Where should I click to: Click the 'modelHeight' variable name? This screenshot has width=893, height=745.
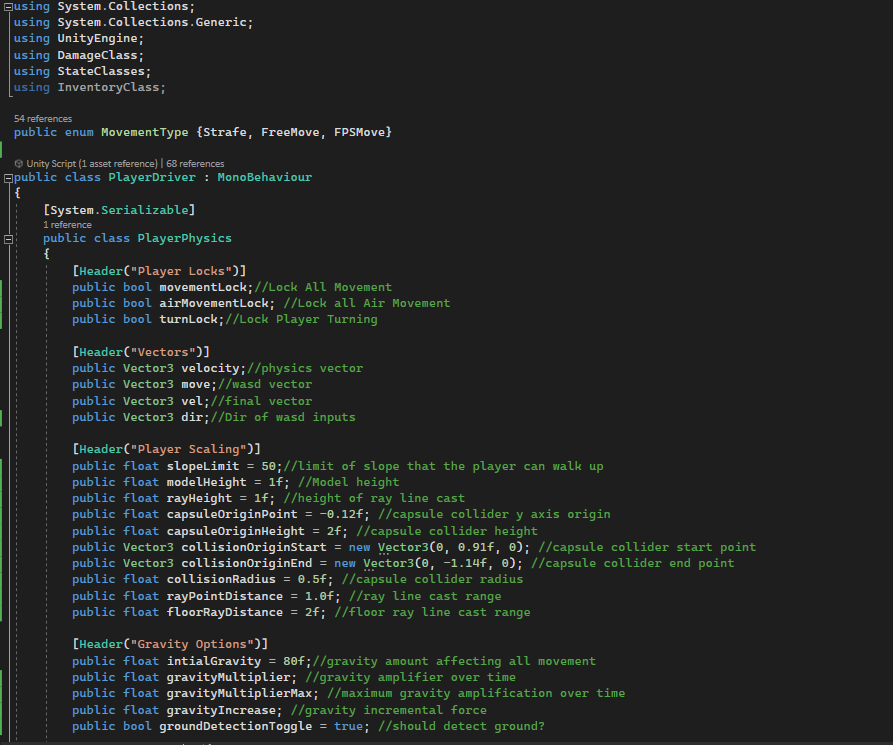(x=206, y=482)
